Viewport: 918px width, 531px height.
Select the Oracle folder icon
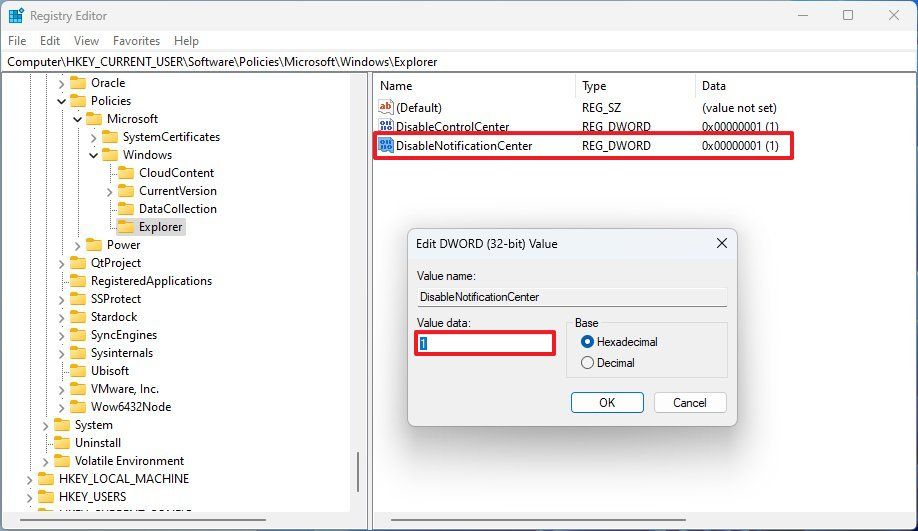click(78, 83)
